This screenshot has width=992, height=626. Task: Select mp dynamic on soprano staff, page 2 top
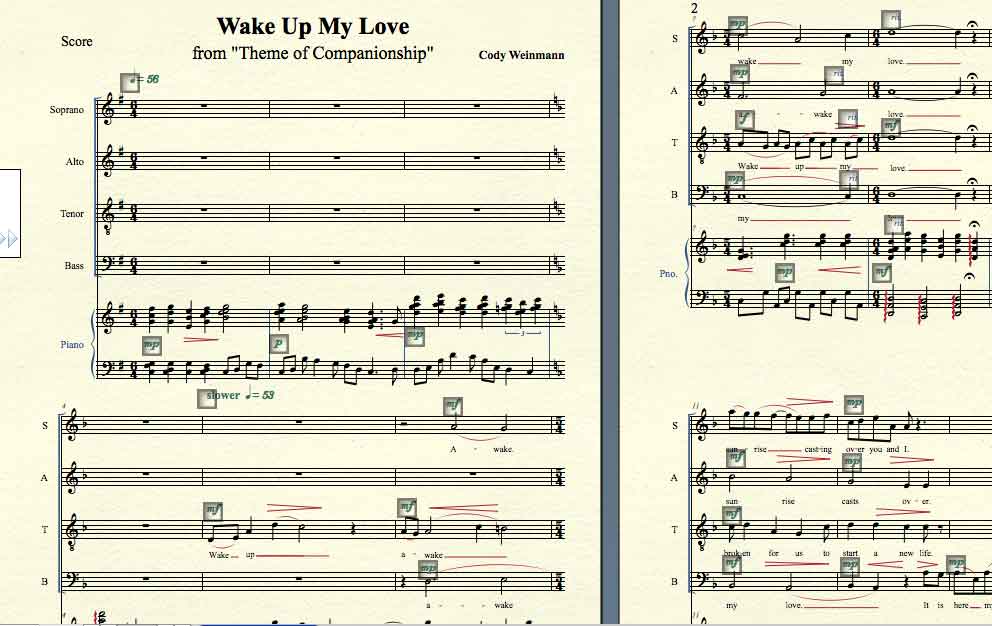pos(738,26)
